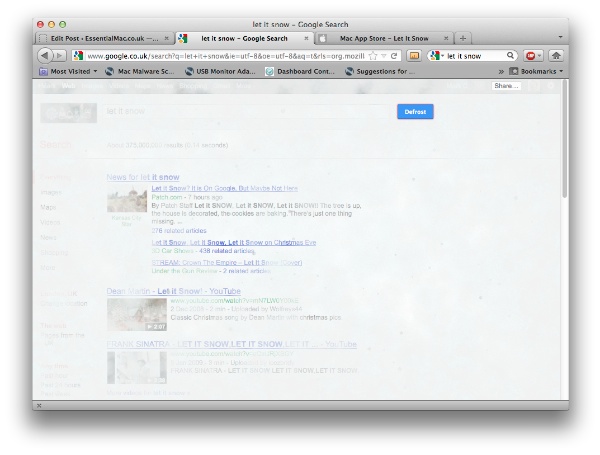
Task: Open FRANK SINATRA - LET IT SNOW result
Action: [x=232, y=344]
